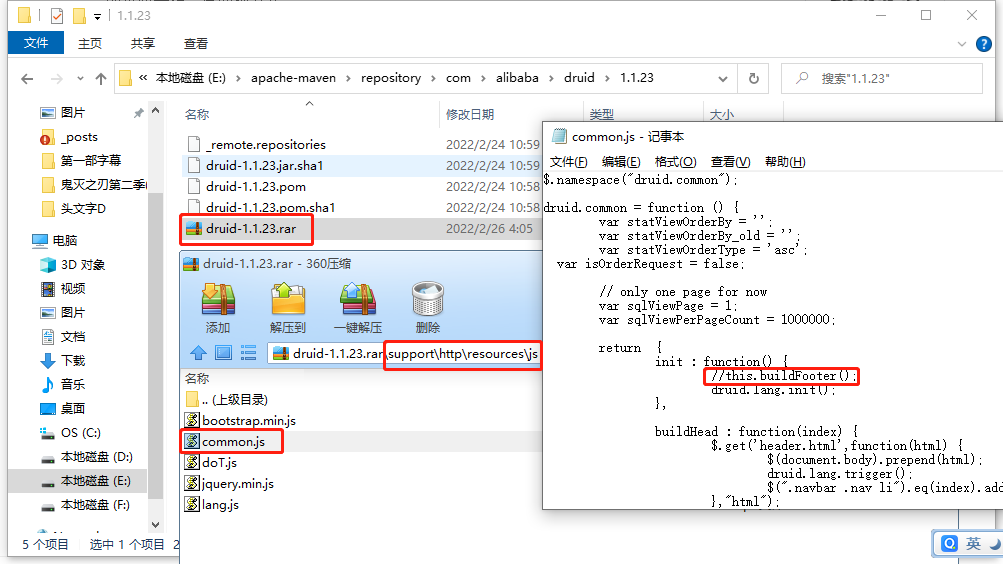This screenshot has height=564, width=1003.
Task: Click the quick access properties checkmark icon
Action: coord(57,15)
